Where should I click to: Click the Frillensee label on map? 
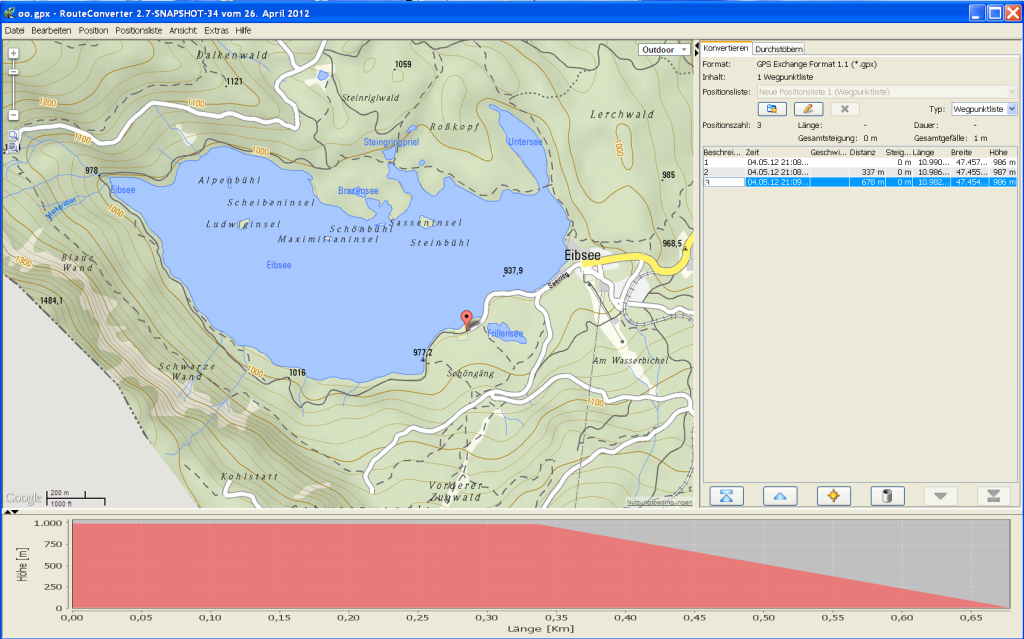tap(505, 333)
